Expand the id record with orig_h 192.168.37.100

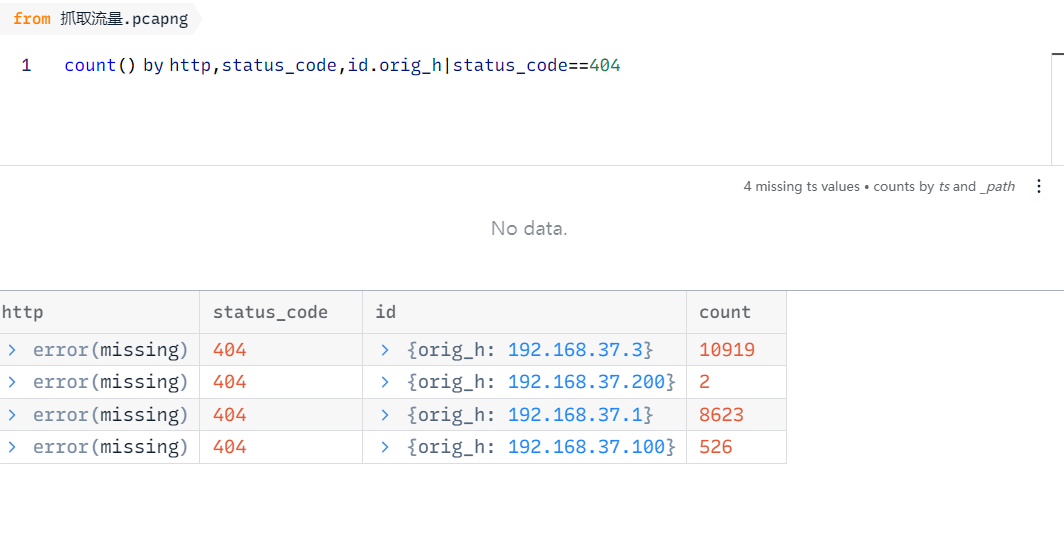[x=387, y=447]
